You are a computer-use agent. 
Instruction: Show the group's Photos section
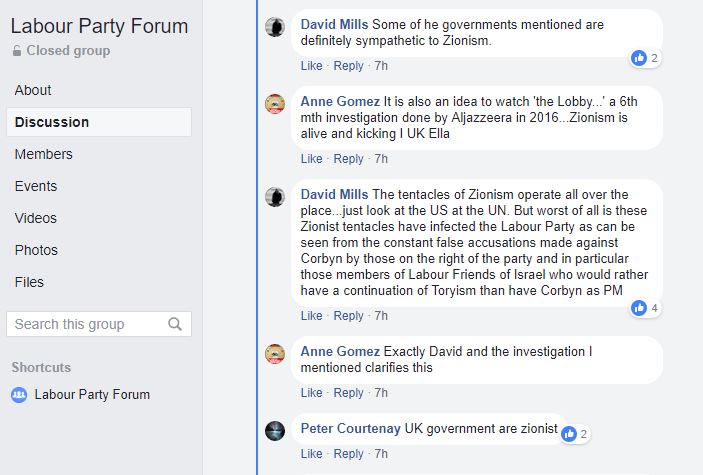(36, 250)
